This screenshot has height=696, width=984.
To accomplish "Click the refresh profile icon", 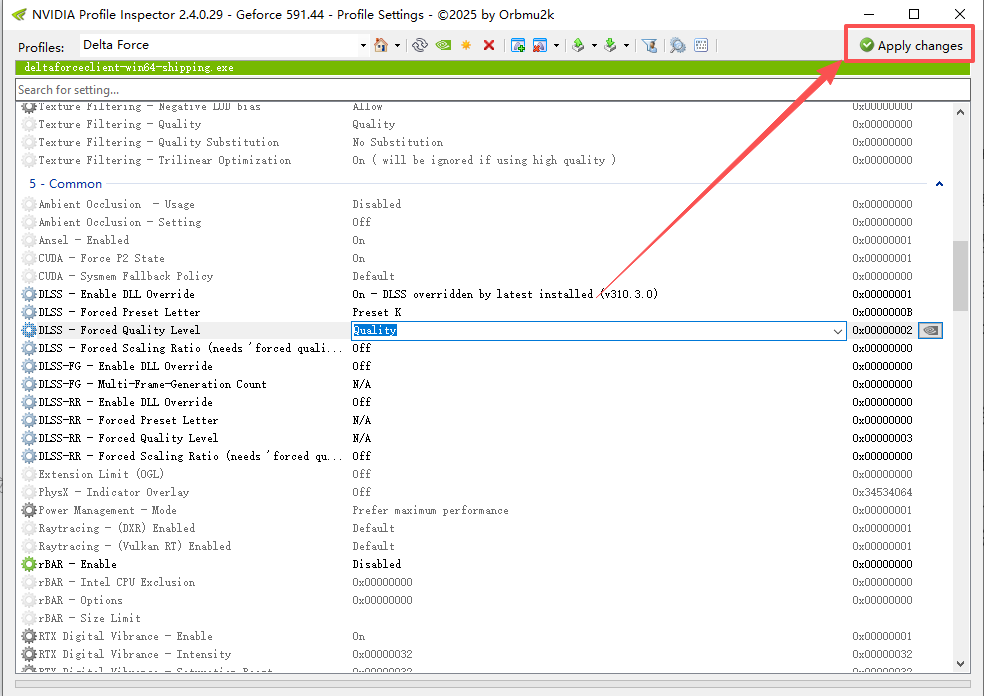I will (x=420, y=45).
